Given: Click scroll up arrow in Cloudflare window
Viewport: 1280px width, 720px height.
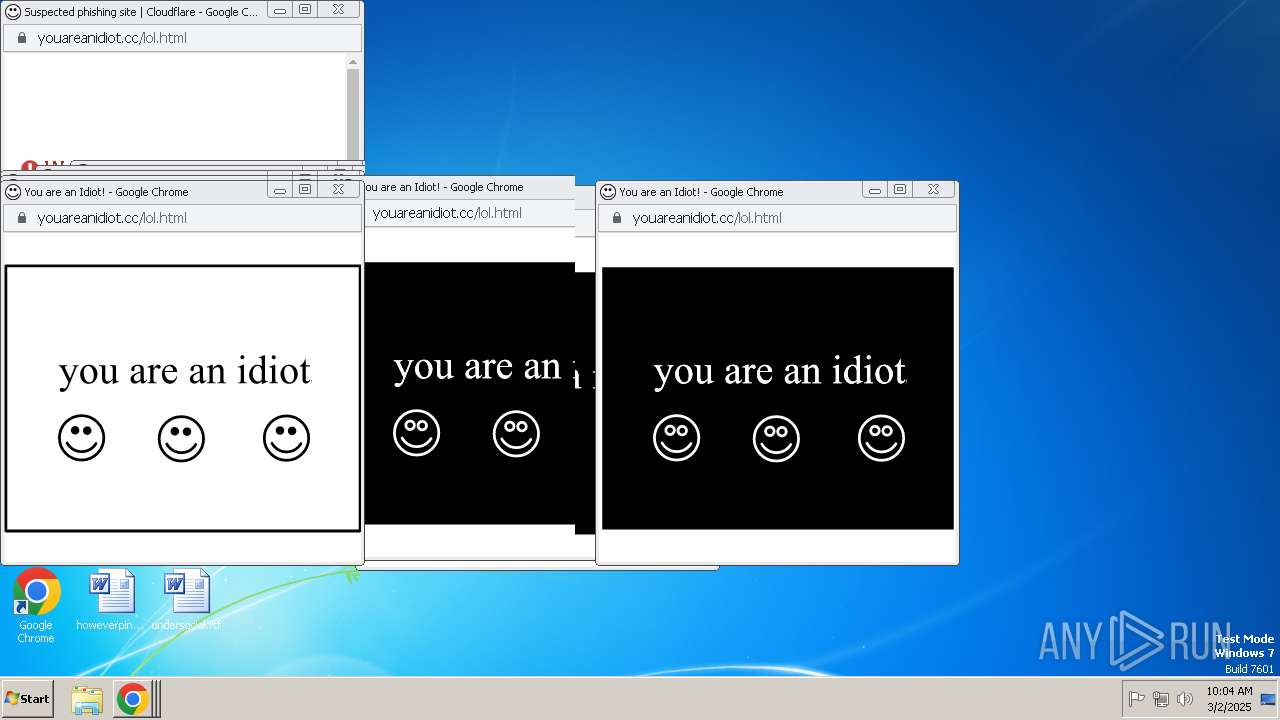Looking at the screenshot, I should 353,62.
